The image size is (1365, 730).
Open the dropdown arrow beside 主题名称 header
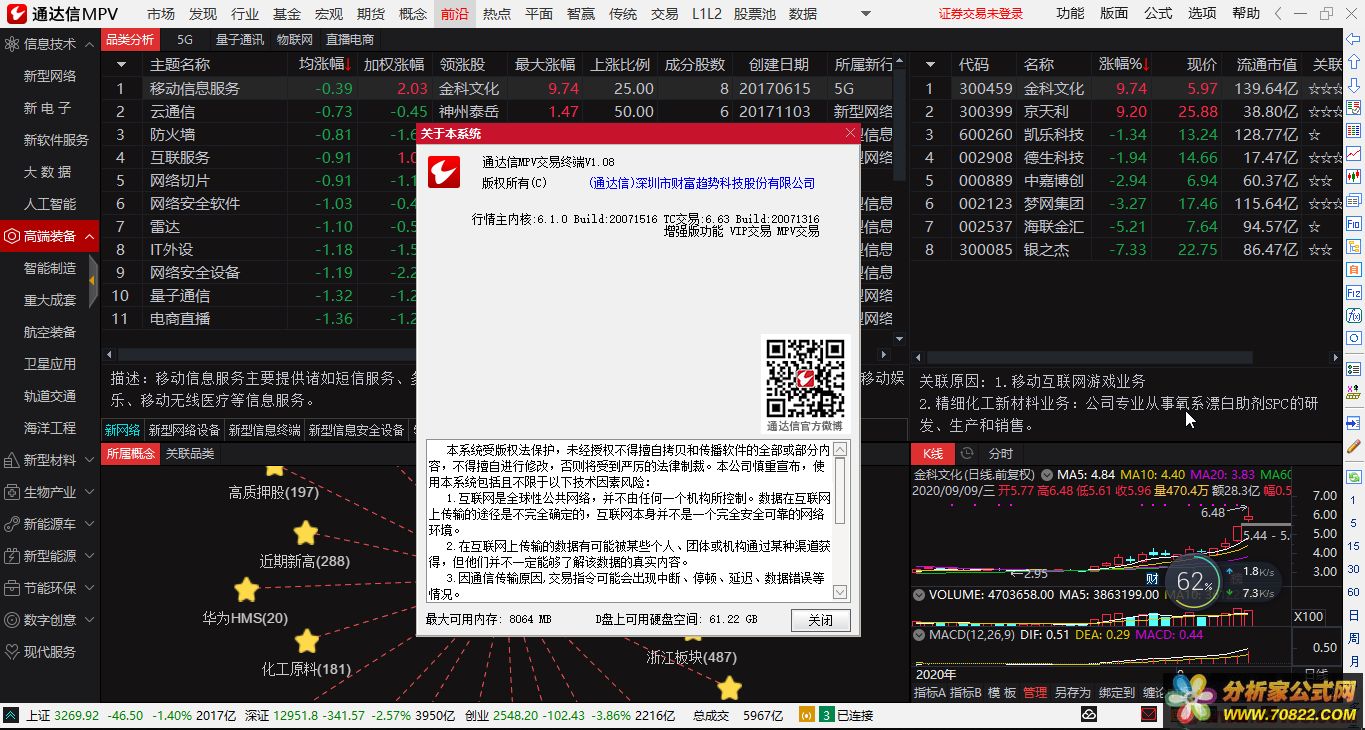pos(122,64)
